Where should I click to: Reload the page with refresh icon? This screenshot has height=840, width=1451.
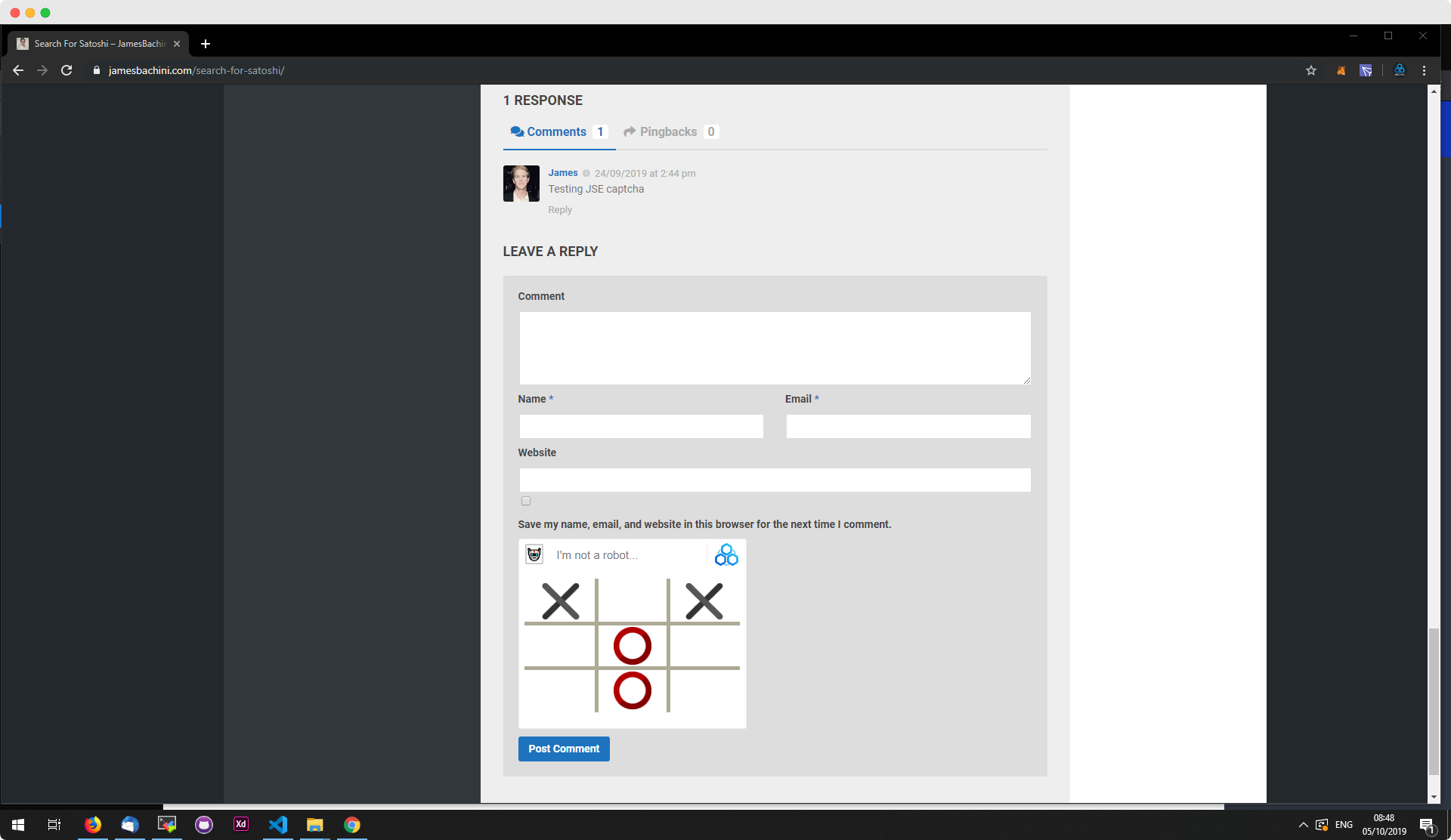pos(67,70)
